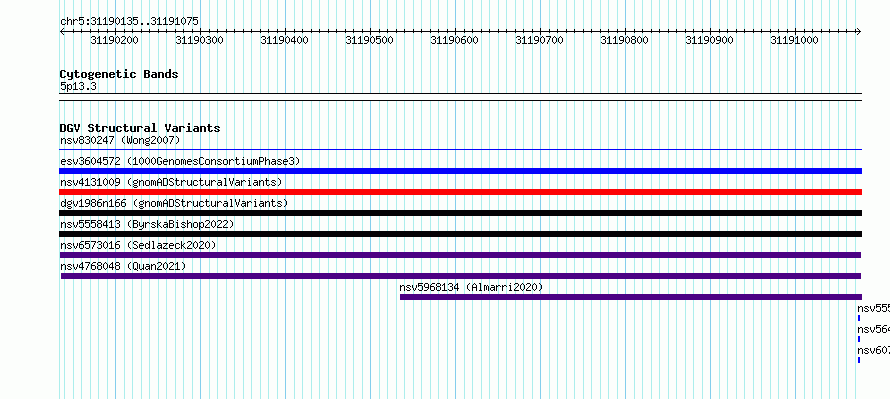Viewport: 890px width, 399px height.
Task: Click ruler position 31190800
Action: [624, 40]
